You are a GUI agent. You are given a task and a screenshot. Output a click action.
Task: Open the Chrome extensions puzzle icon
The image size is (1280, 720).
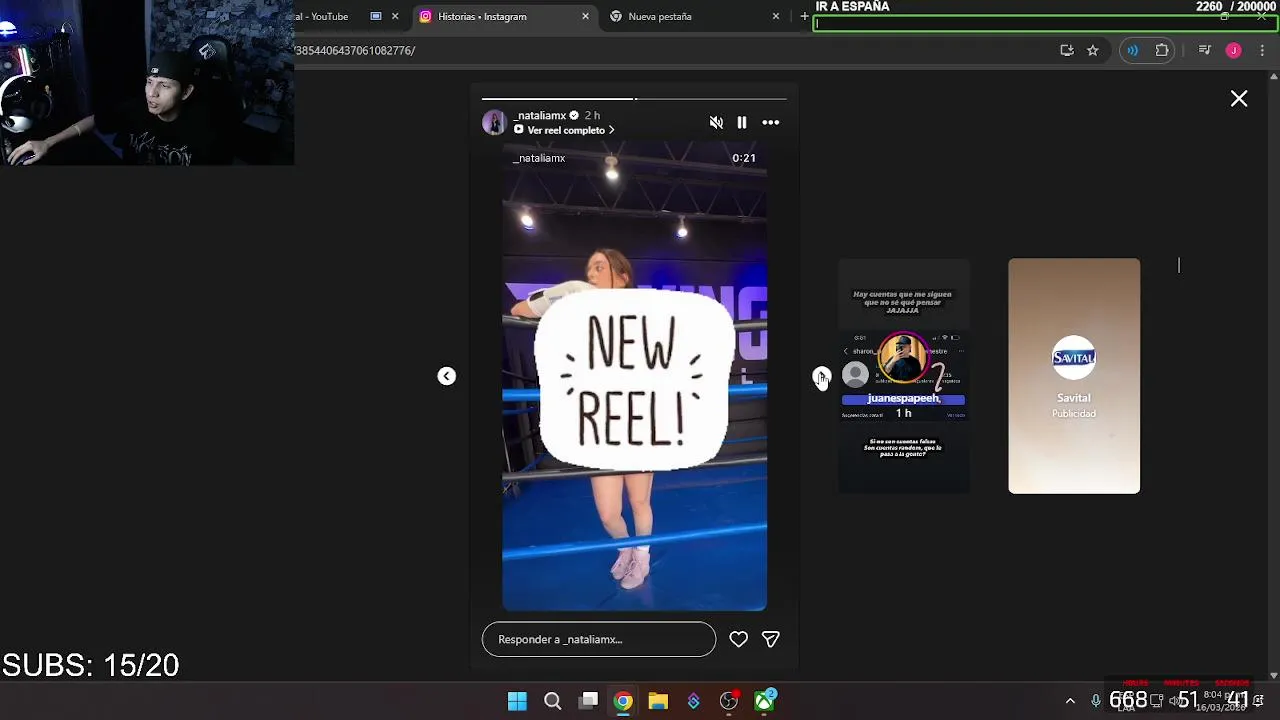[x=1162, y=50]
